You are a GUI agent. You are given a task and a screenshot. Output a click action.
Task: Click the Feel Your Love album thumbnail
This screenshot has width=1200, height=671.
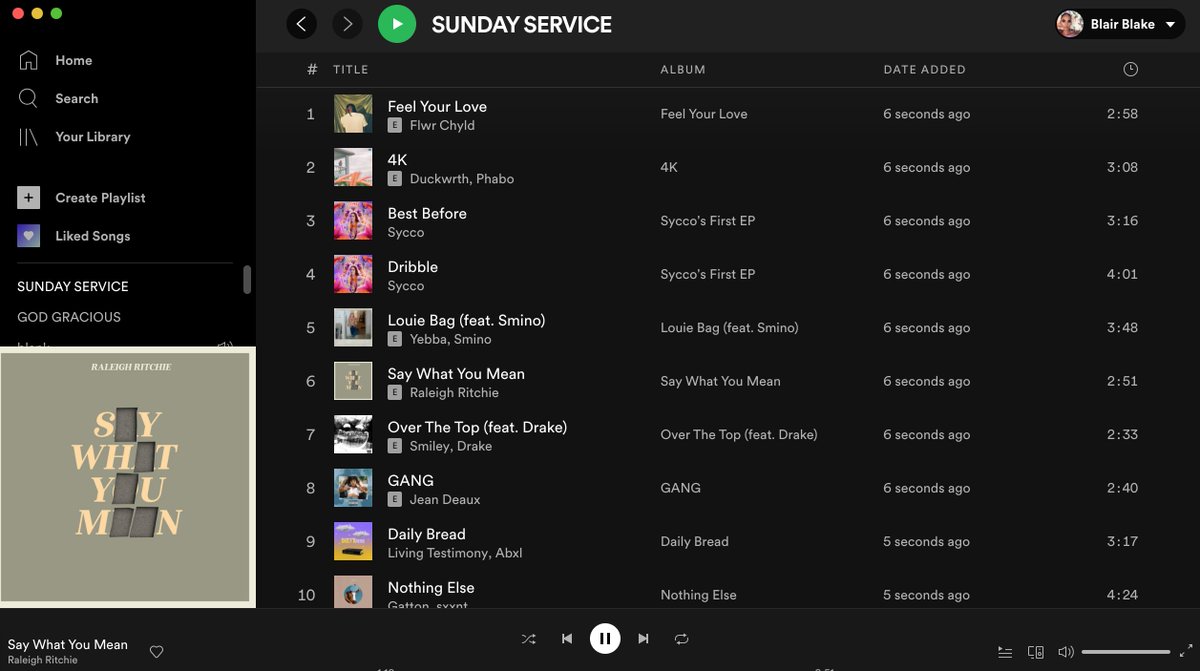[353, 114]
